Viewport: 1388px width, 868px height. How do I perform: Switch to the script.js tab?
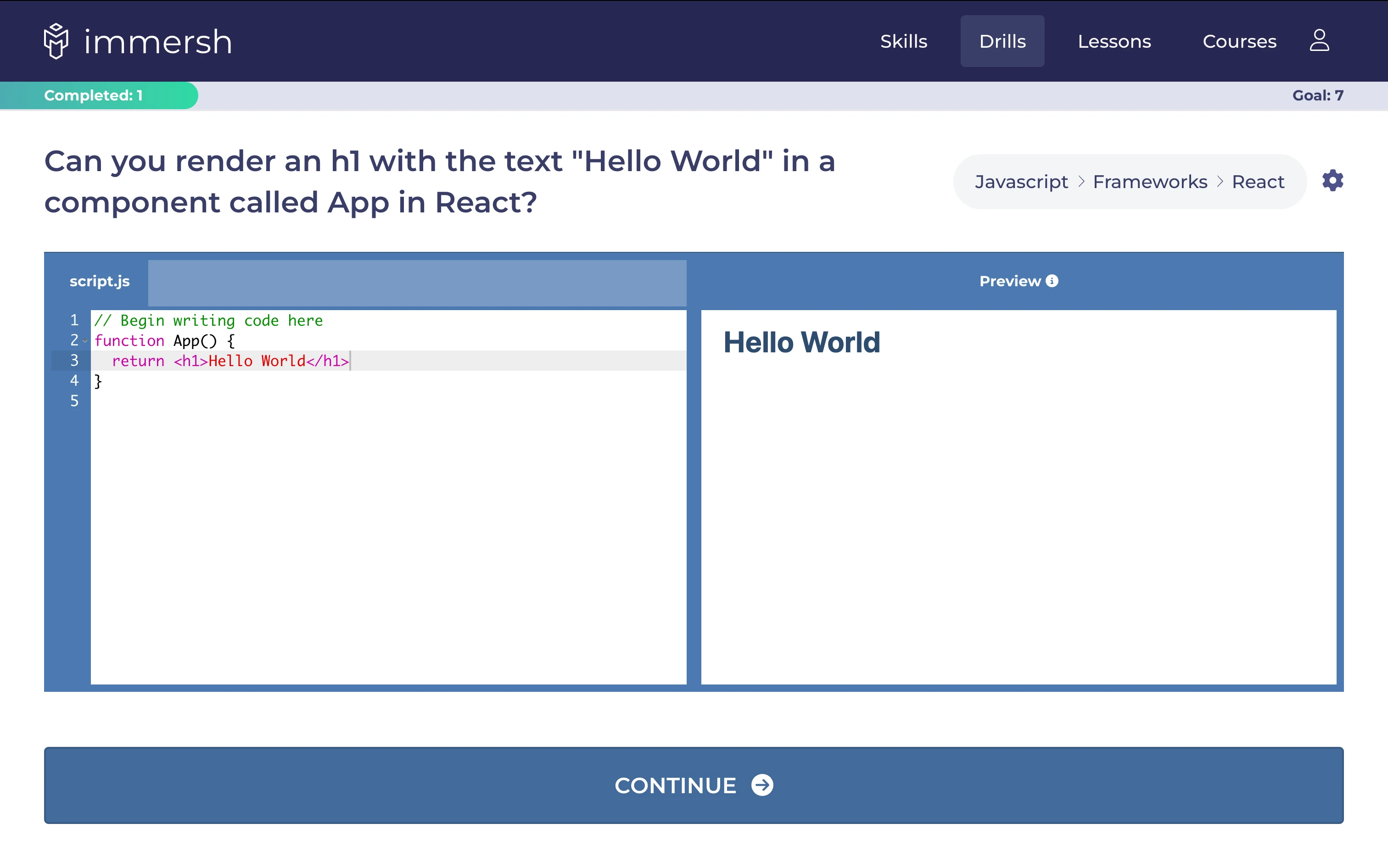(99, 281)
